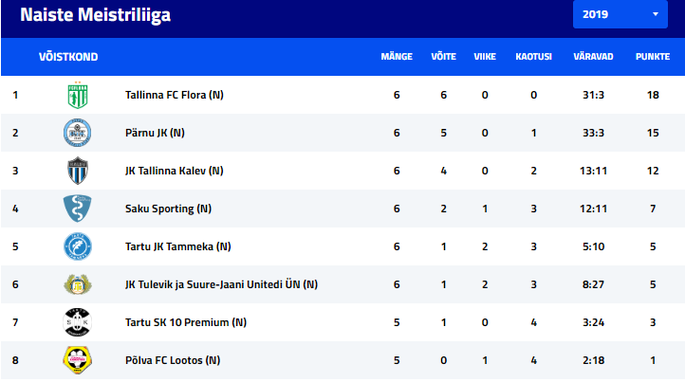Open the JK Tallinna Kalev shield logo

tap(78, 170)
